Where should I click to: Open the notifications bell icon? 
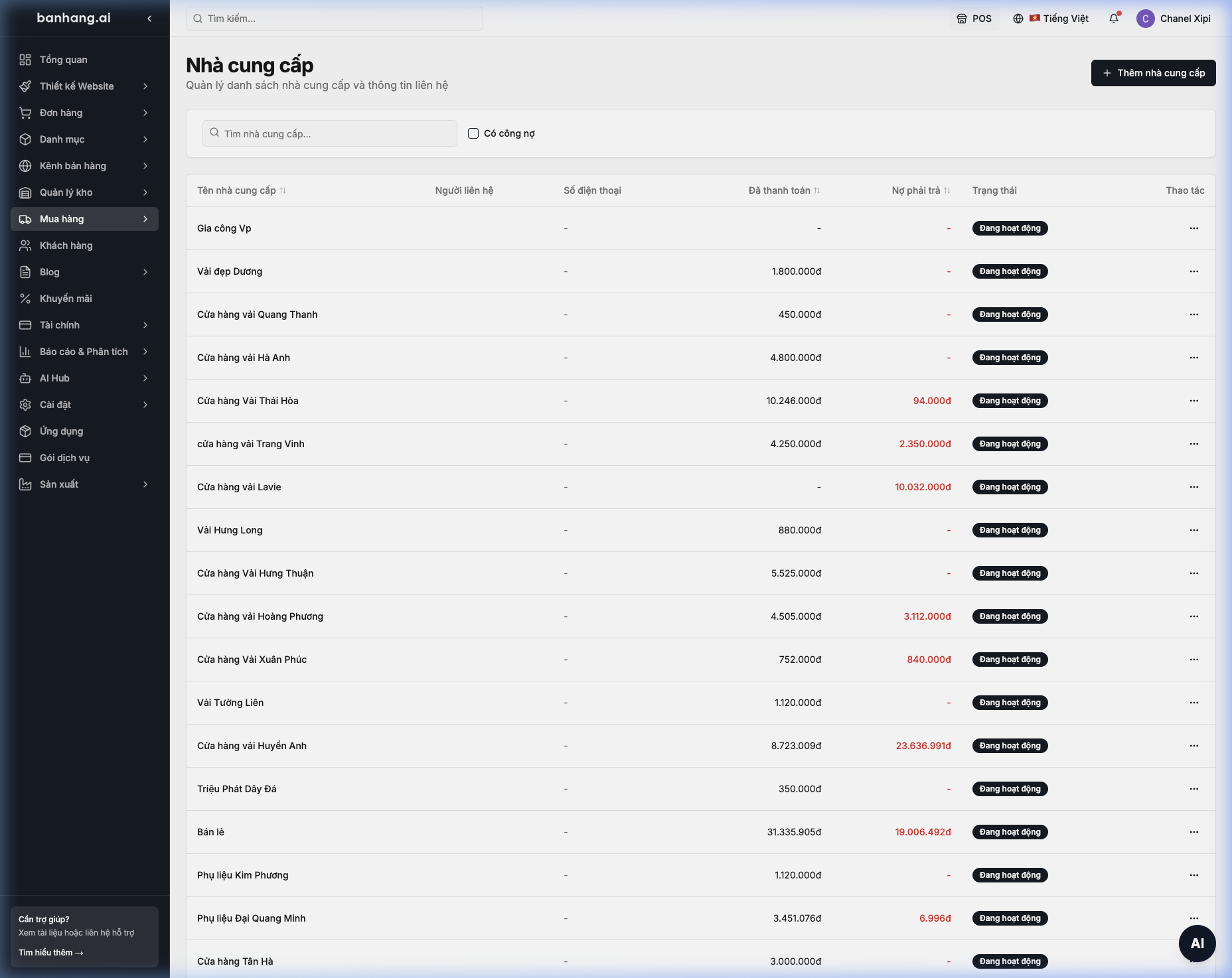(1114, 19)
